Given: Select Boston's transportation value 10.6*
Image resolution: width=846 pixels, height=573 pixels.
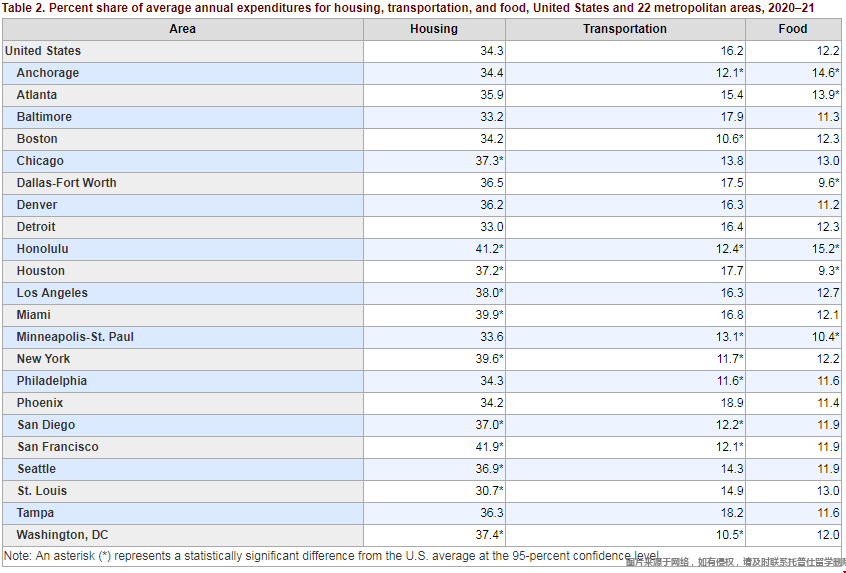Looking at the screenshot, I should 727,139.
